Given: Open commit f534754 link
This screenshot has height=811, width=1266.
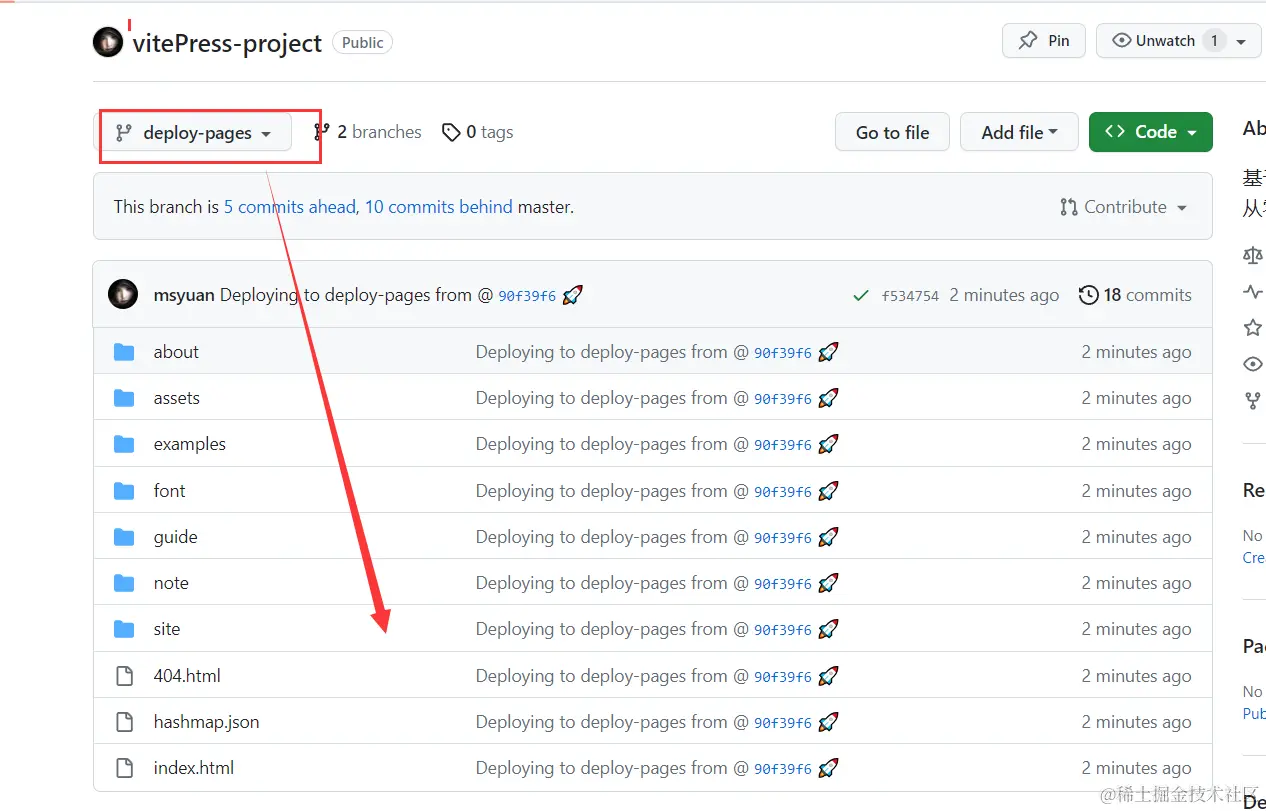Looking at the screenshot, I should coord(910,296).
